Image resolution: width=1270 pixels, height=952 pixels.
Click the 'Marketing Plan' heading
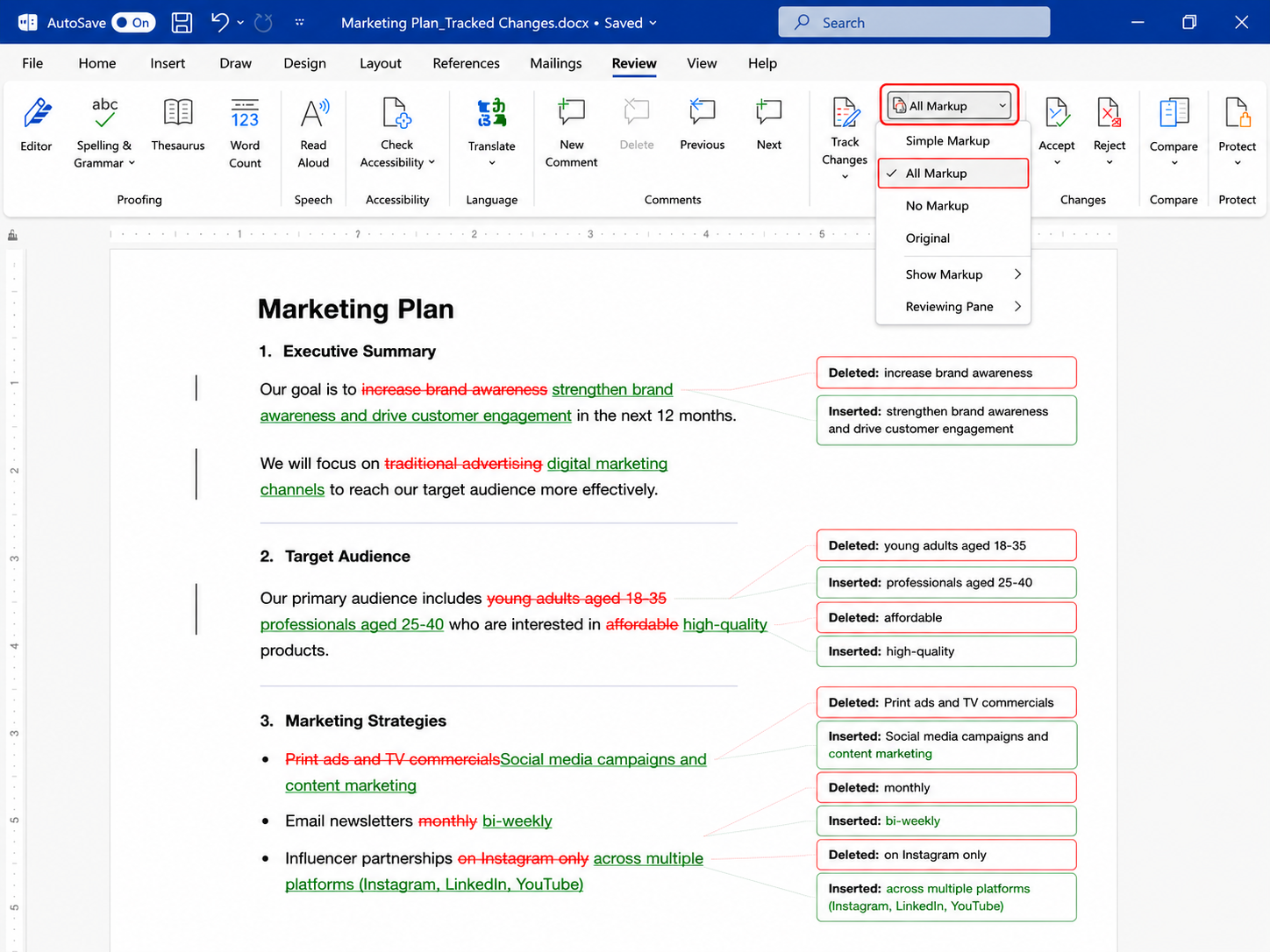click(356, 309)
